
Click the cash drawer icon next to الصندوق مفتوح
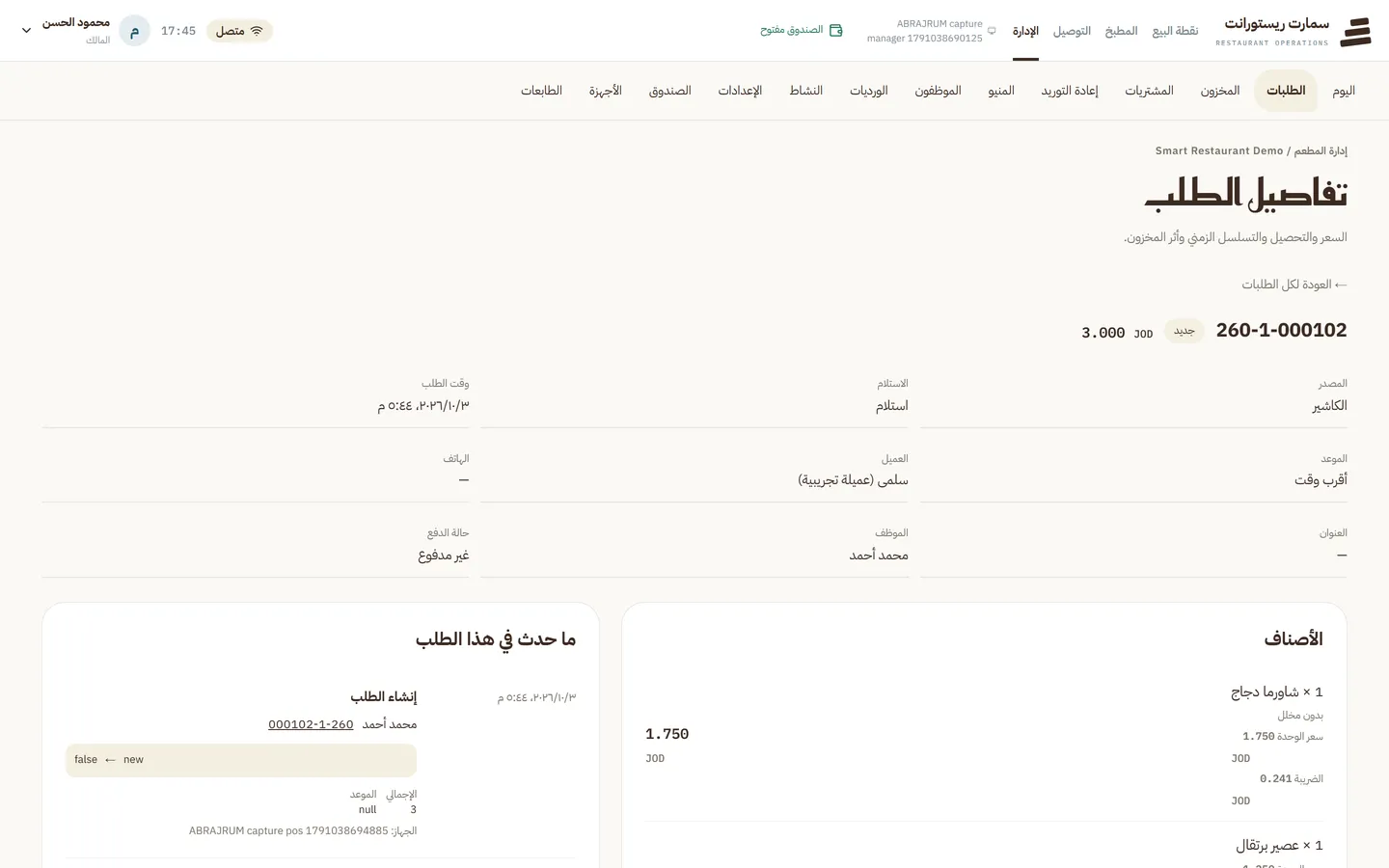[x=836, y=31]
